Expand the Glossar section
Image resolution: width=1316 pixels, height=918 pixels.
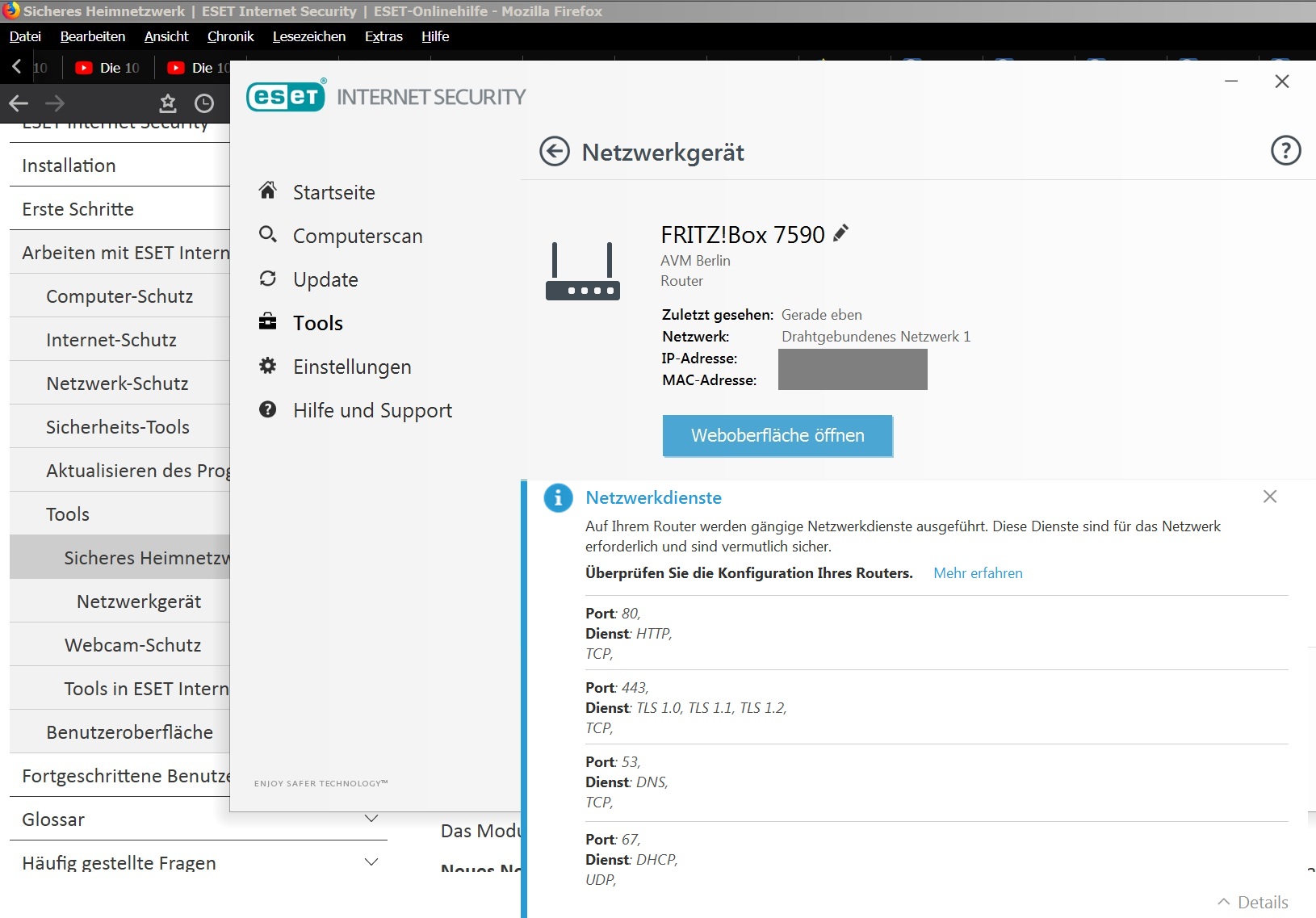371,819
